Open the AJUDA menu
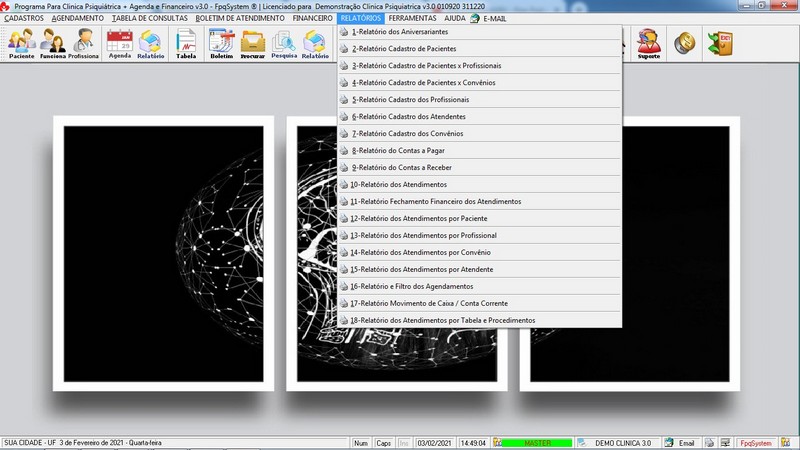The image size is (800, 450). point(455,18)
